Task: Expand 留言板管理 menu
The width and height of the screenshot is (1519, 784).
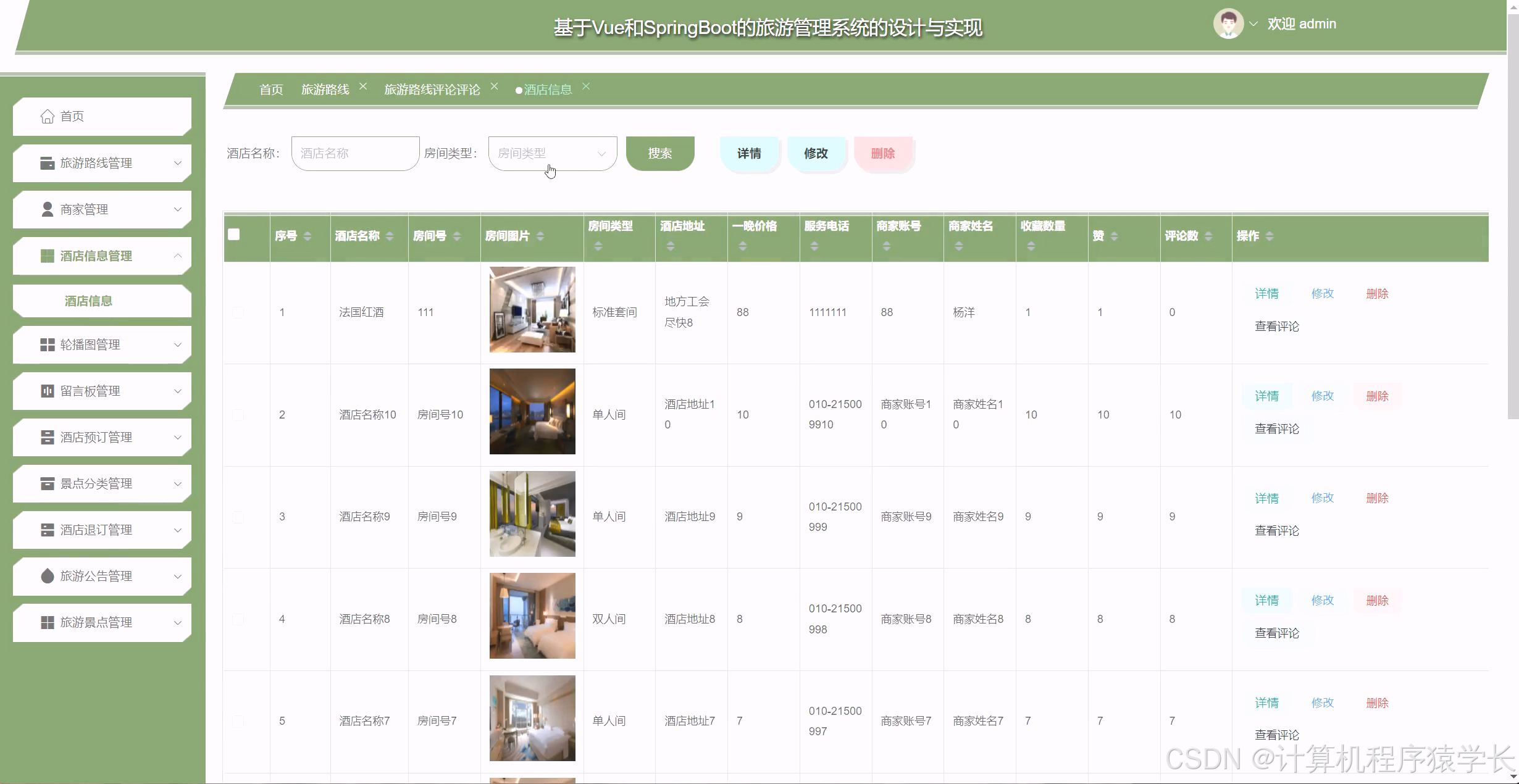Action: click(177, 391)
